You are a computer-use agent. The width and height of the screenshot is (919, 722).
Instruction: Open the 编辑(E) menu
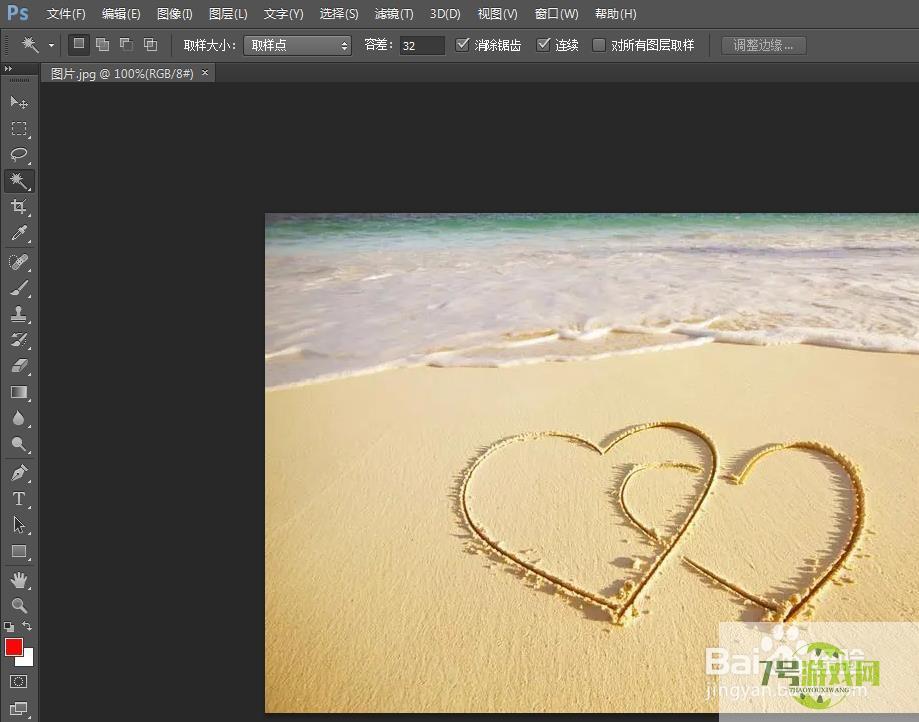121,13
